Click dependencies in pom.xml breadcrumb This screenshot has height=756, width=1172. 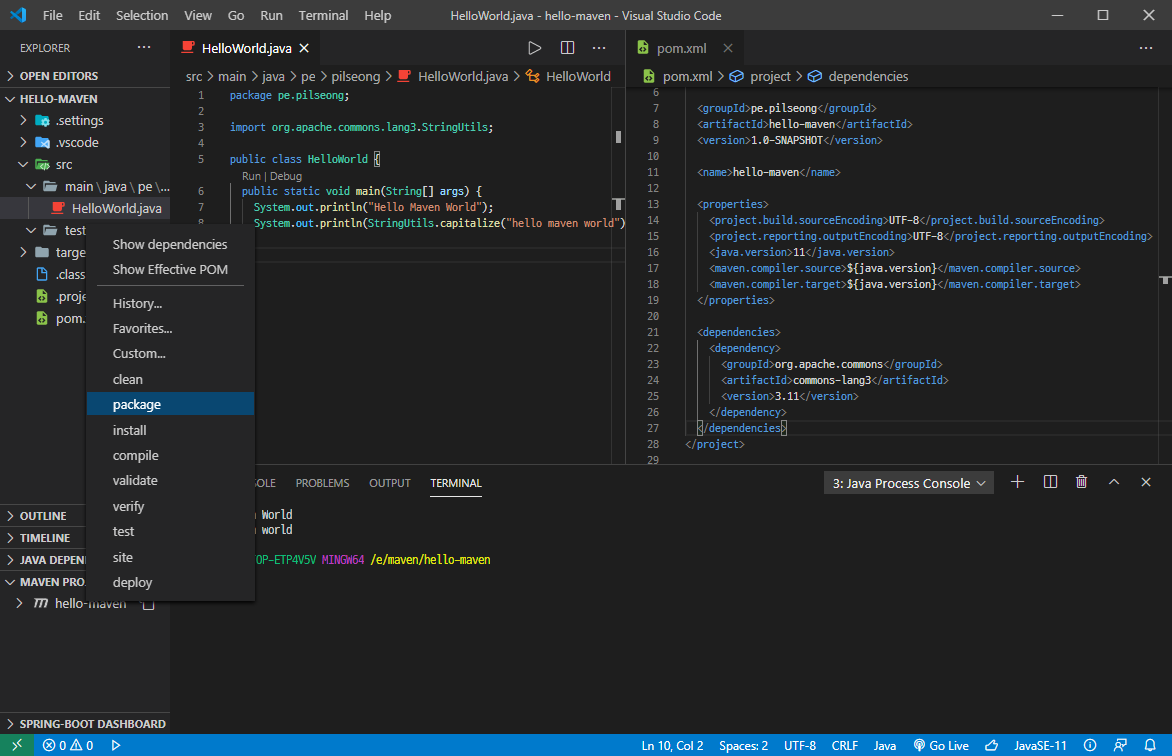(x=868, y=76)
